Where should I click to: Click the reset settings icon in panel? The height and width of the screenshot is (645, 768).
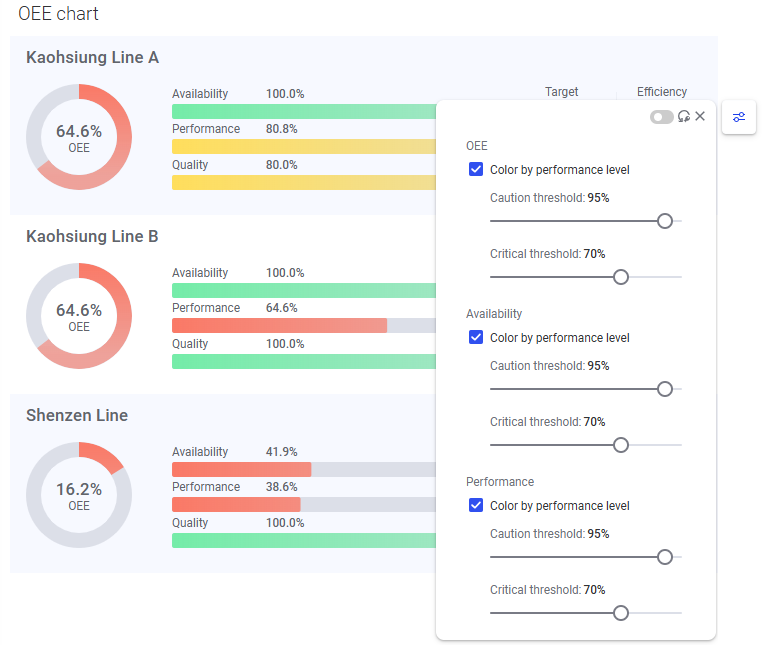684,117
